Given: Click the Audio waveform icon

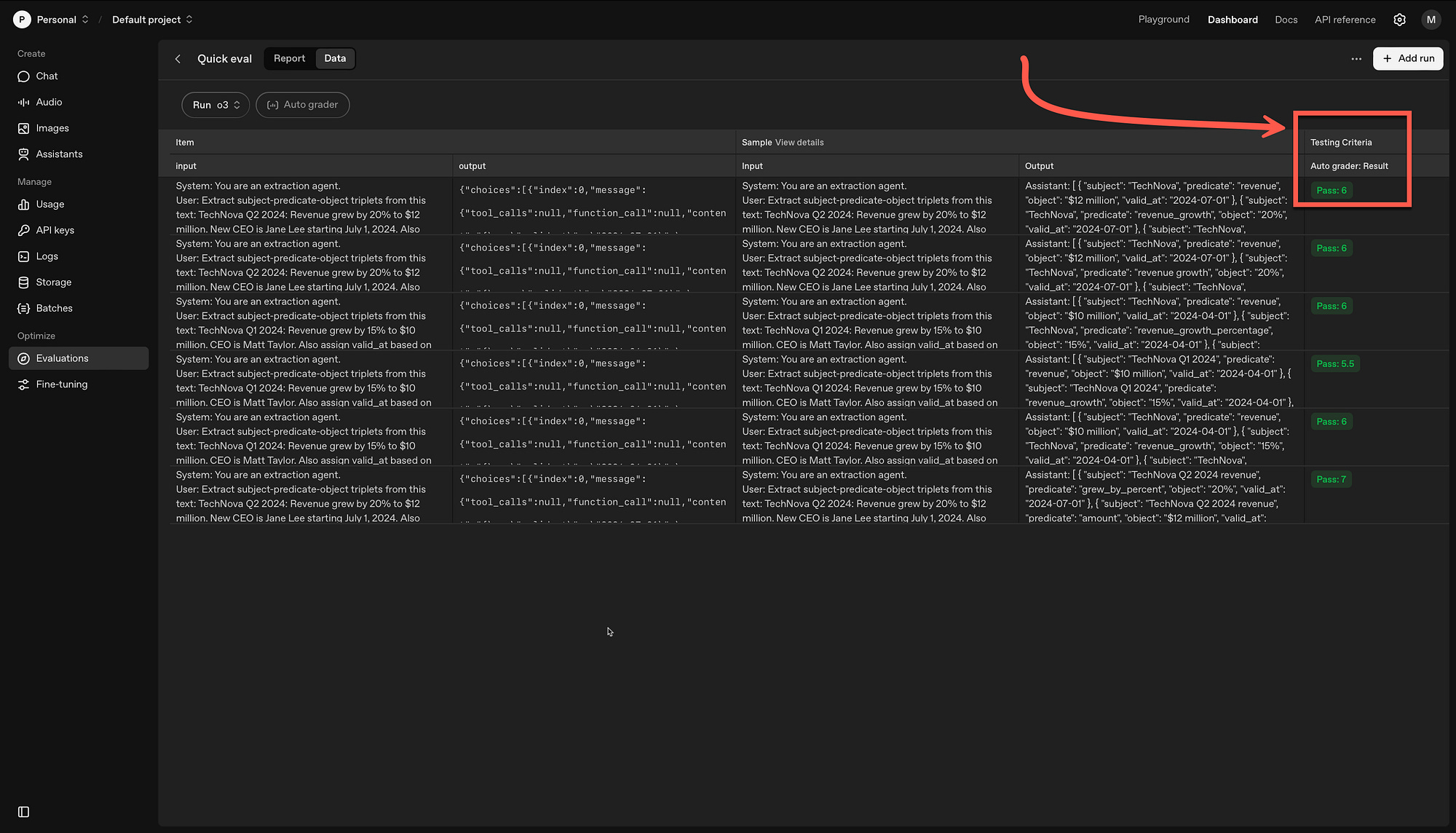Looking at the screenshot, I should 23,103.
